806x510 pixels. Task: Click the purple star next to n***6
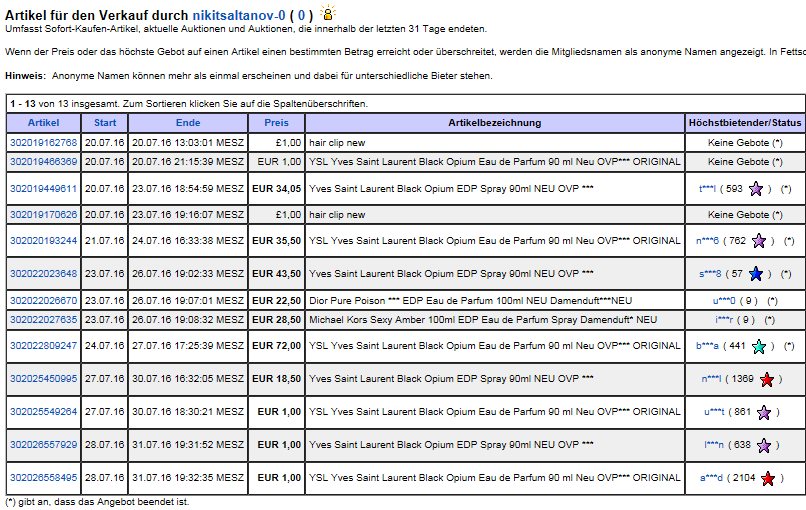pos(759,241)
